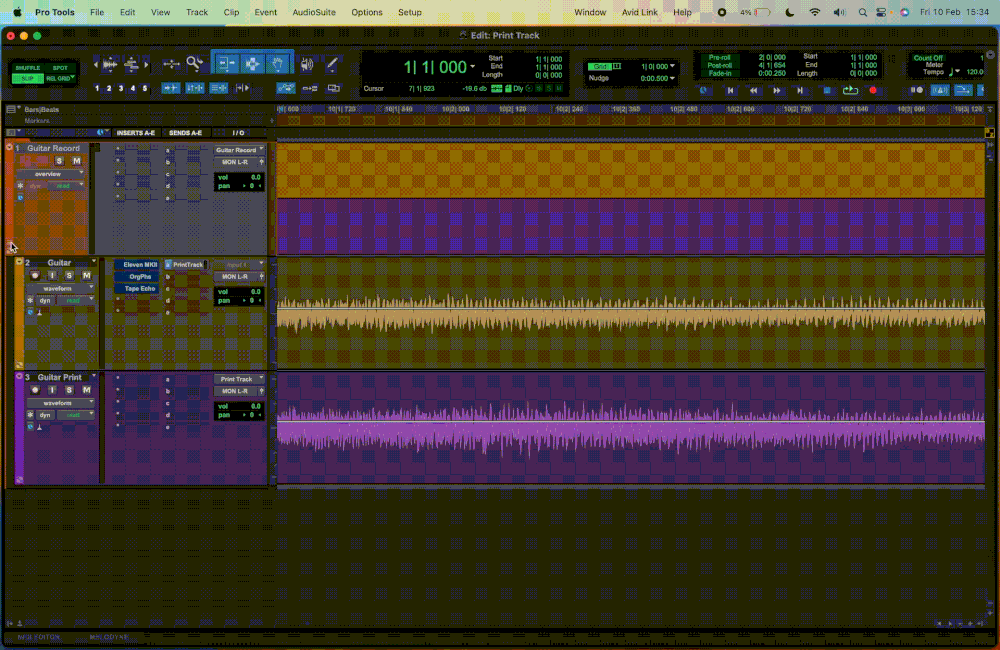1000x650 pixels.
Task: Click the pan value control on the Guitar track
Action: coord(250,300)
